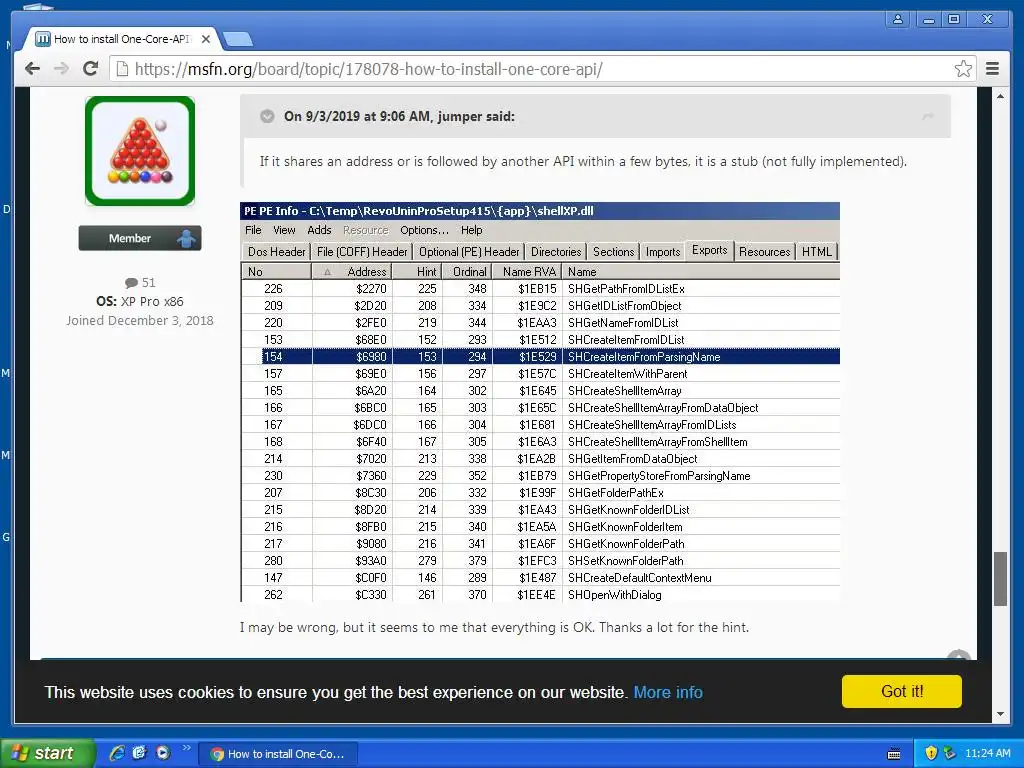This screenshot has height=768, width=1024.
Task: Click the SHCreateDefaultContextMenu row
Action: [540, 577]
